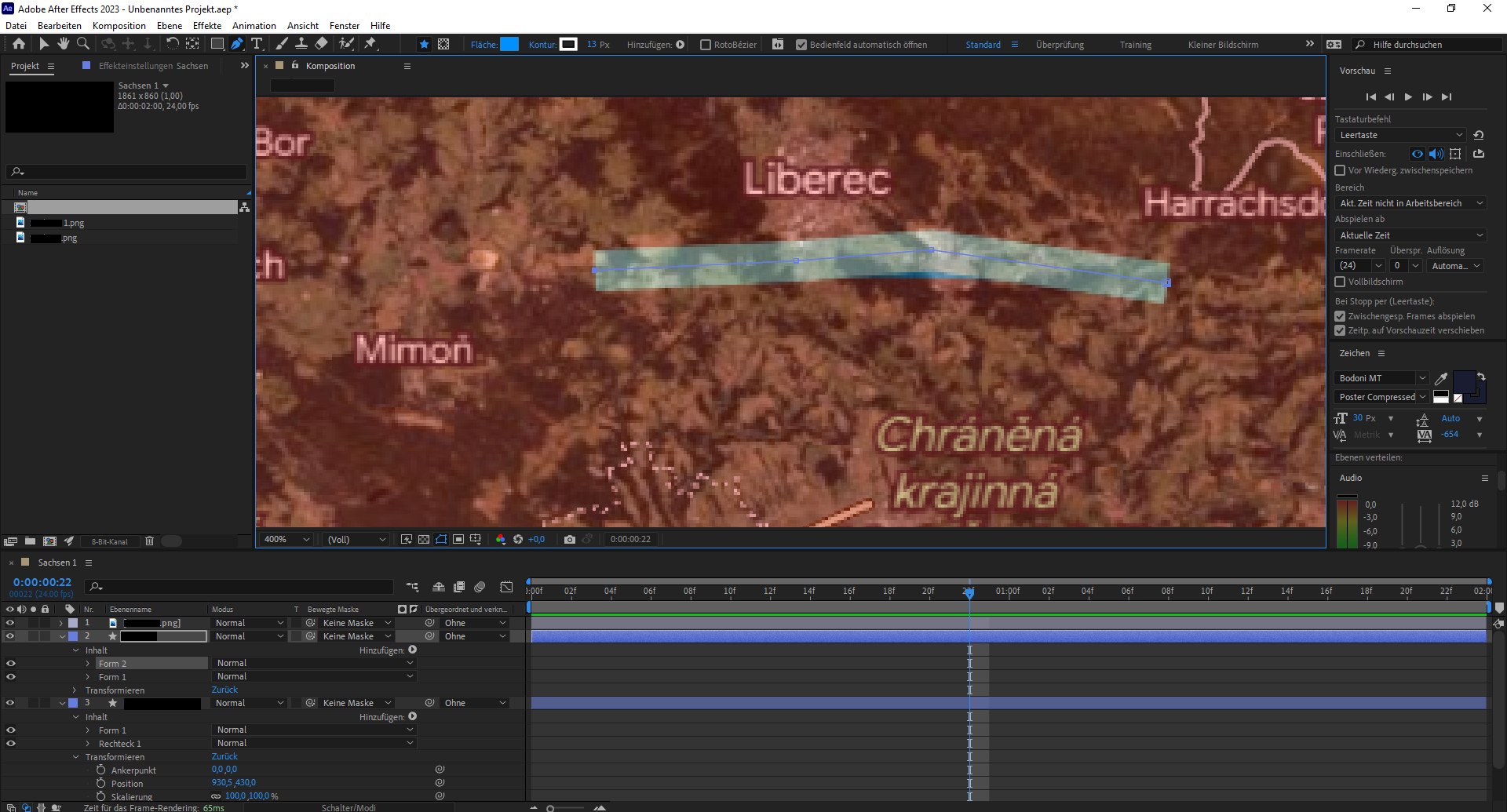Click Zurück on the Transformieren group
This screenshot has height=812, width=1507.
pos(224,756)
